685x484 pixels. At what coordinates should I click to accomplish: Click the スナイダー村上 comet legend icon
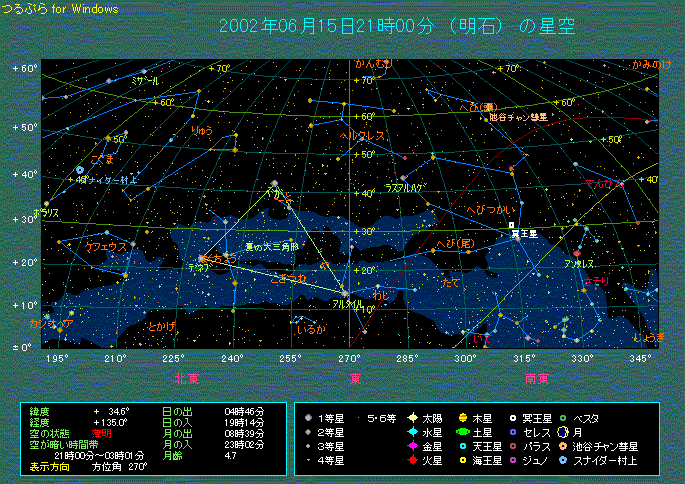563,460
